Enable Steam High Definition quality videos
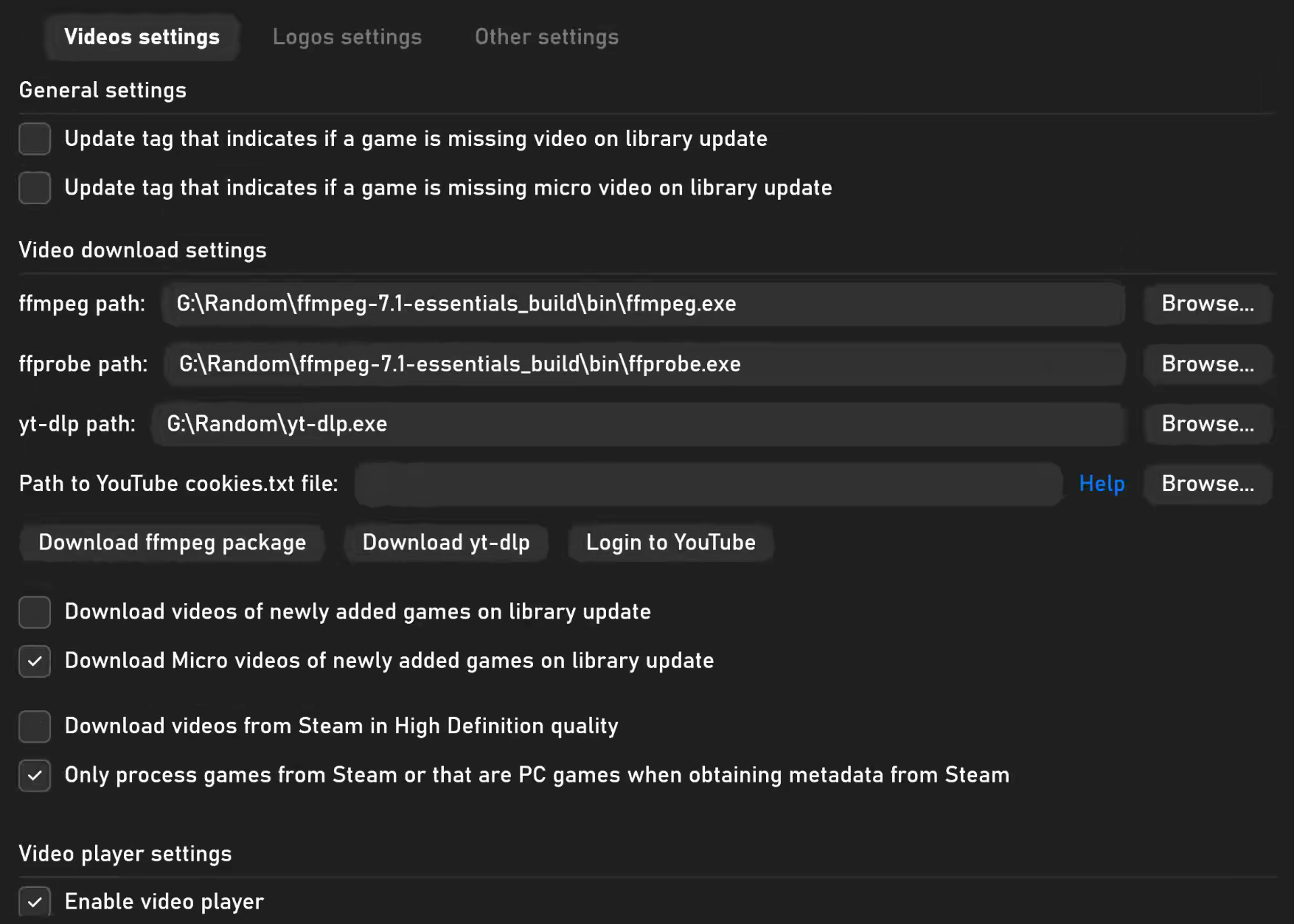 [x=35, y=726]
